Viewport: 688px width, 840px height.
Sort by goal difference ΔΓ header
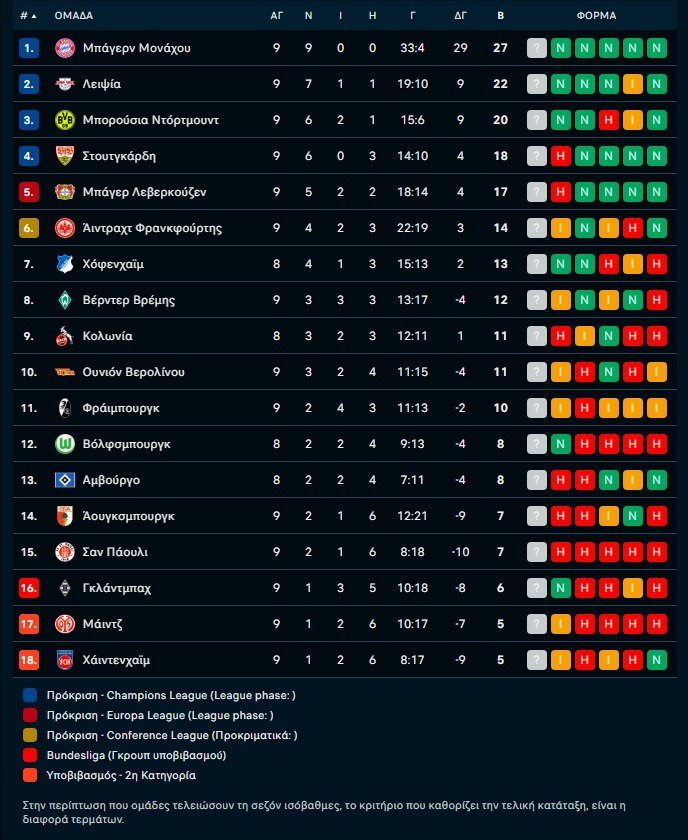point(460,16)
